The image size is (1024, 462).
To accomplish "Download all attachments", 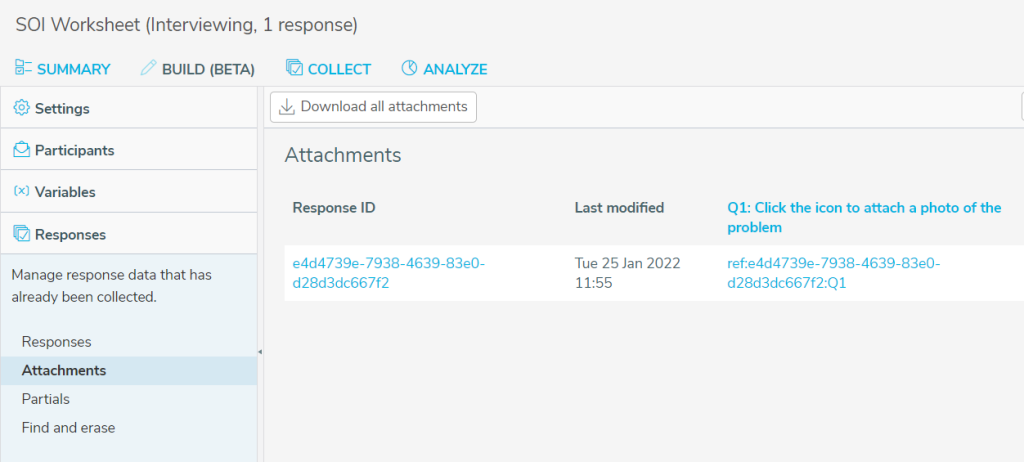I will coord(373,107).
